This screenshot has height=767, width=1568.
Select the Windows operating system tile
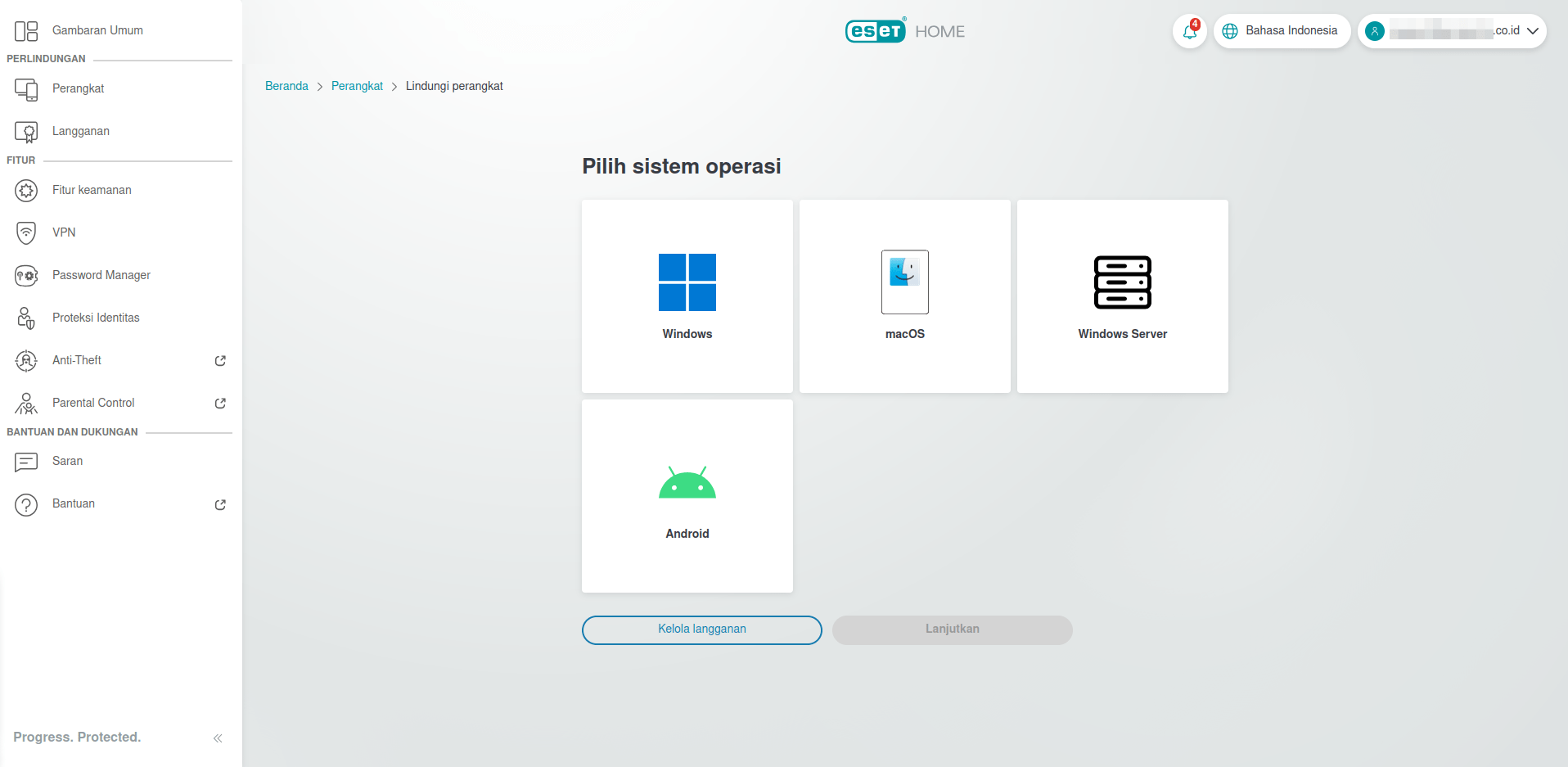[x=687, y=296]
